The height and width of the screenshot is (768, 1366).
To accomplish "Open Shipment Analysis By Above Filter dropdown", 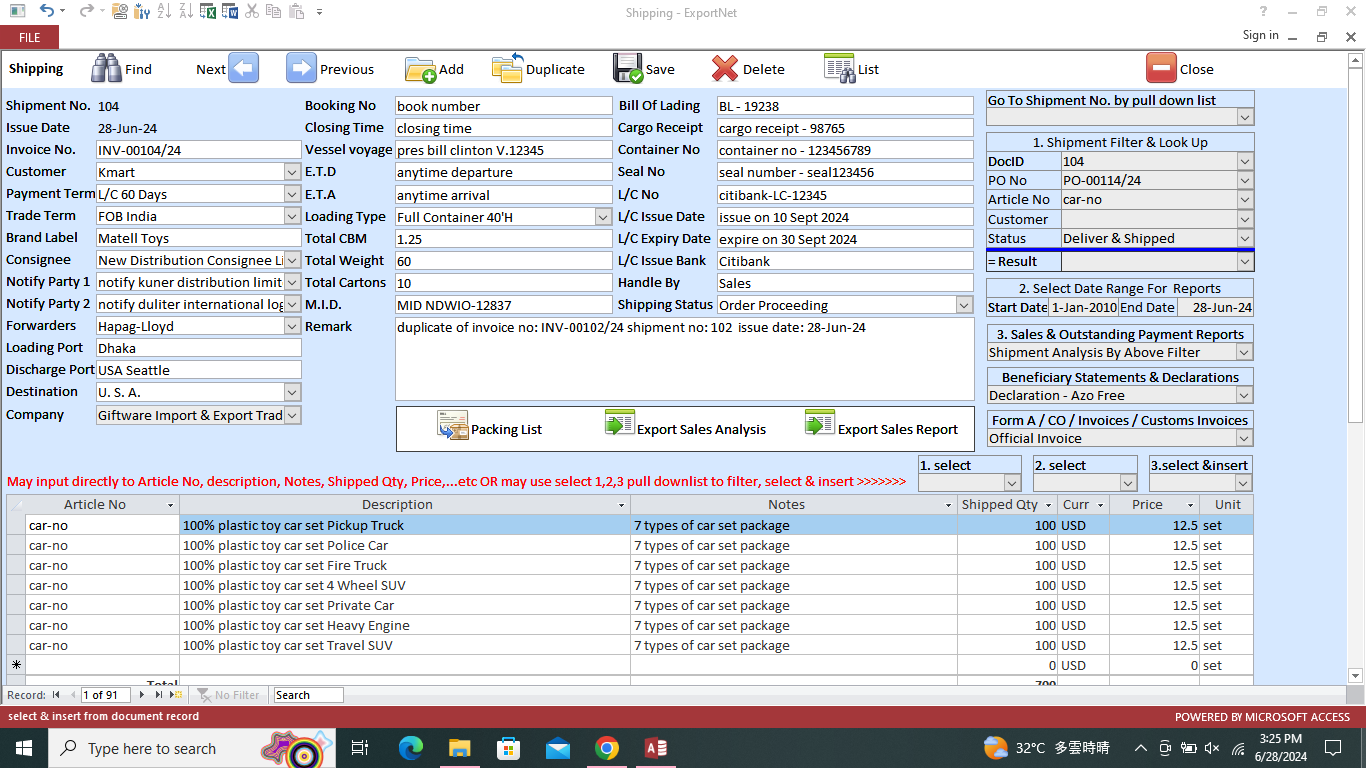I will coord(1245,352).
